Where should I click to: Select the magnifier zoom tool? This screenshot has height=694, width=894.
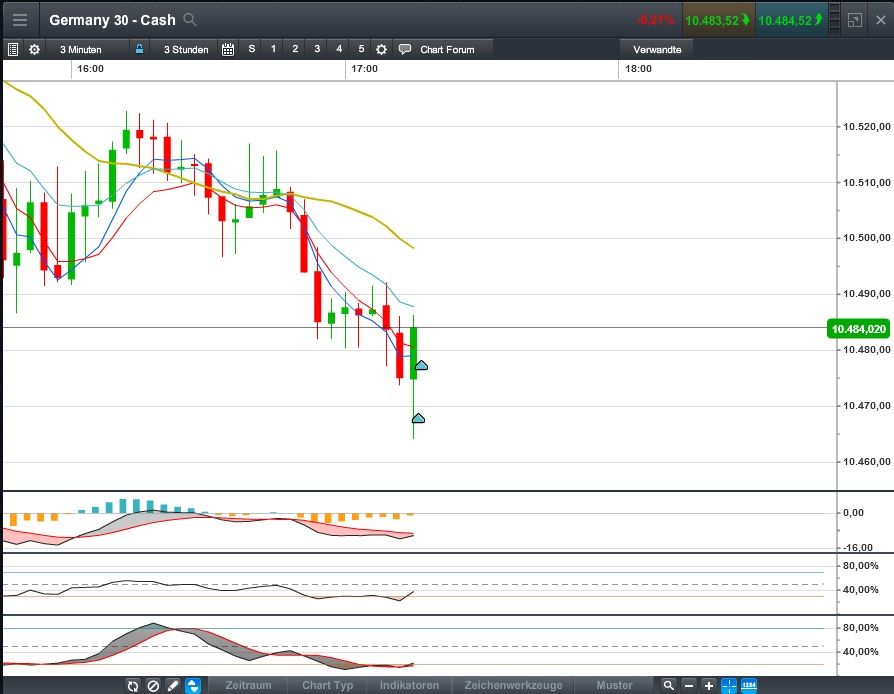pos(668,686)
